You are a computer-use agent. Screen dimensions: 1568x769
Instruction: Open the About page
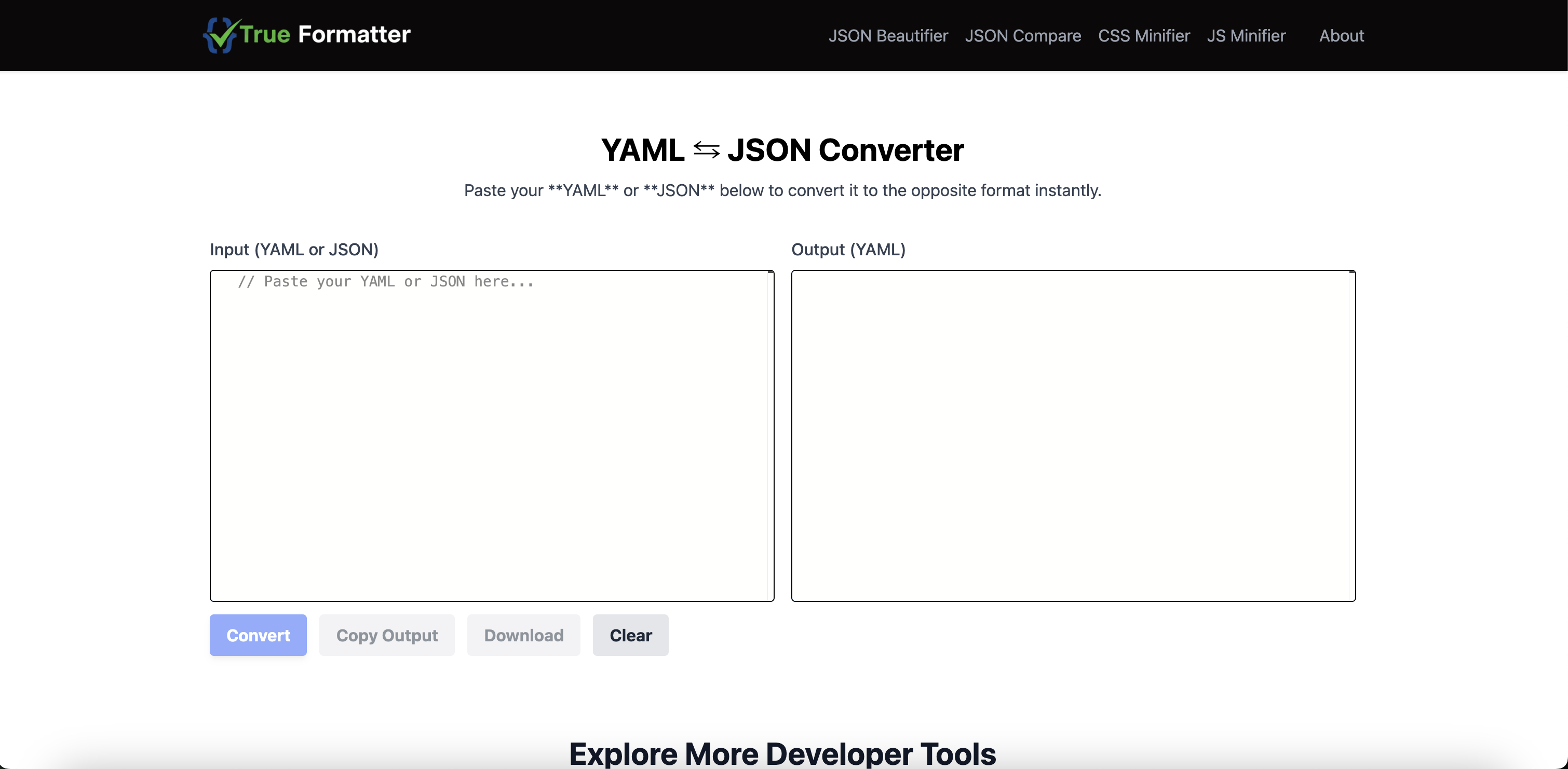click(x=1341, y=36)
